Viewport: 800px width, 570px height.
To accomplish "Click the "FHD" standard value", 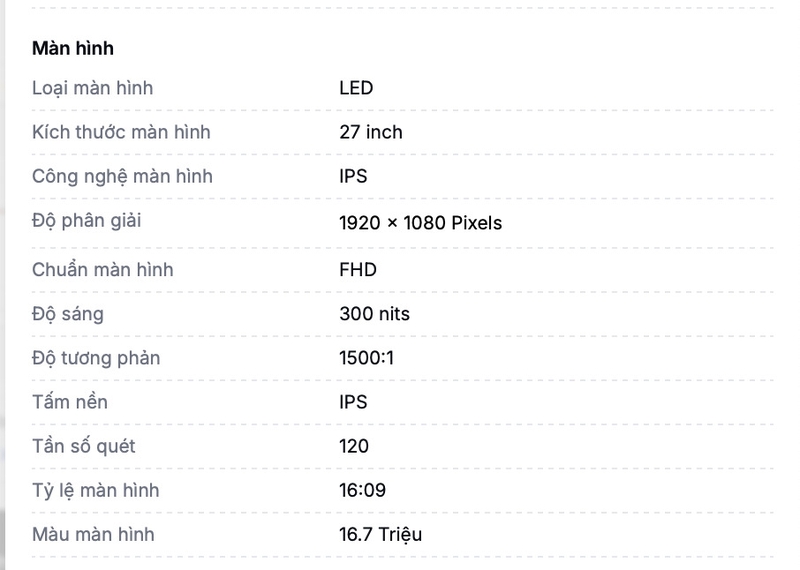I will (358, 269).
